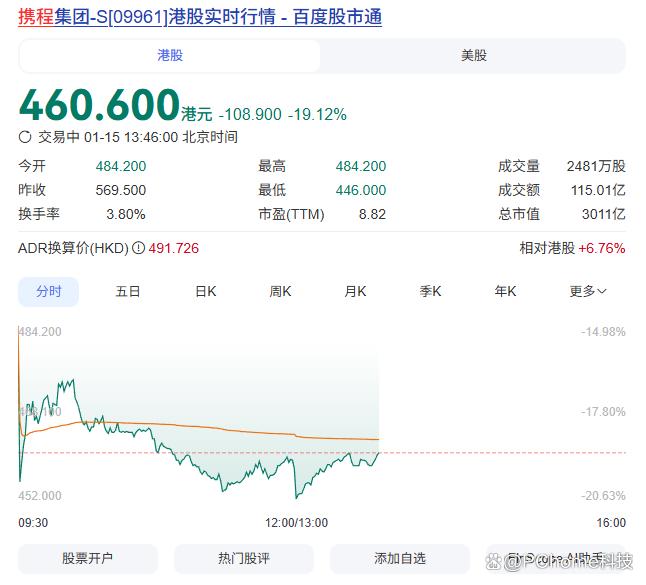
Task: Select the 分时 chart view
Action: 49,291
